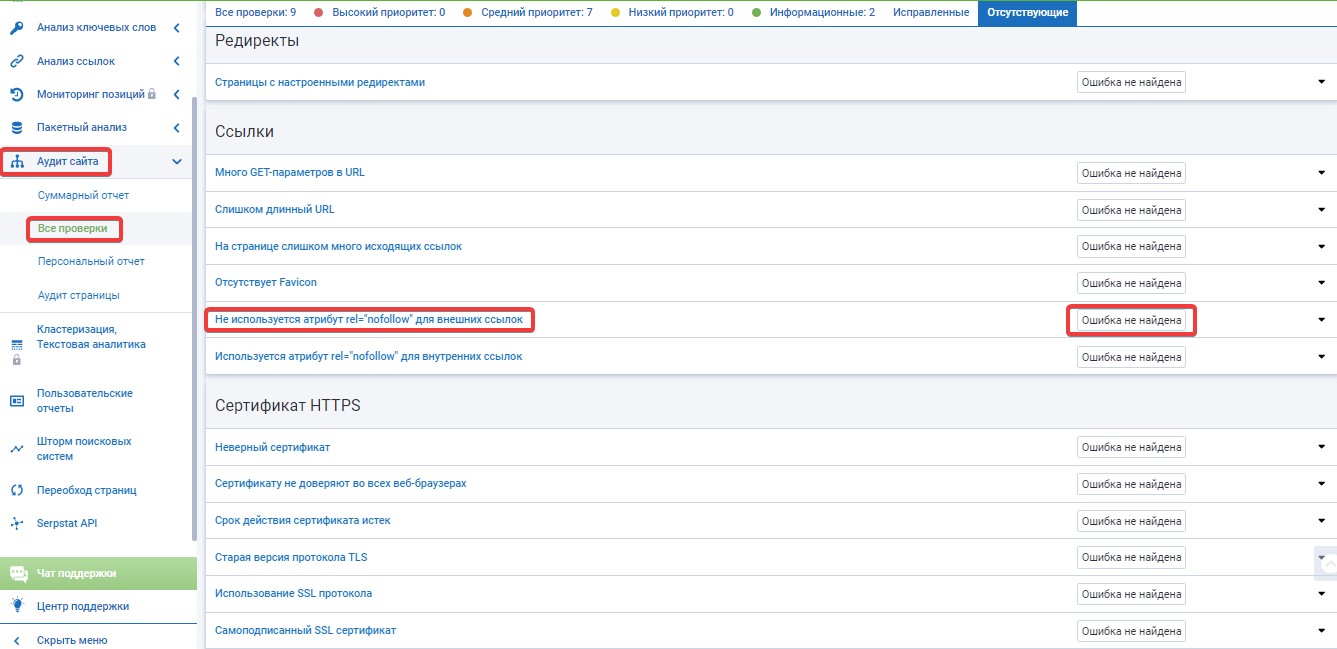Open Отсутствует Favicon check
The width and height of the screenshot is (1337, 649).
click(266, 283)
